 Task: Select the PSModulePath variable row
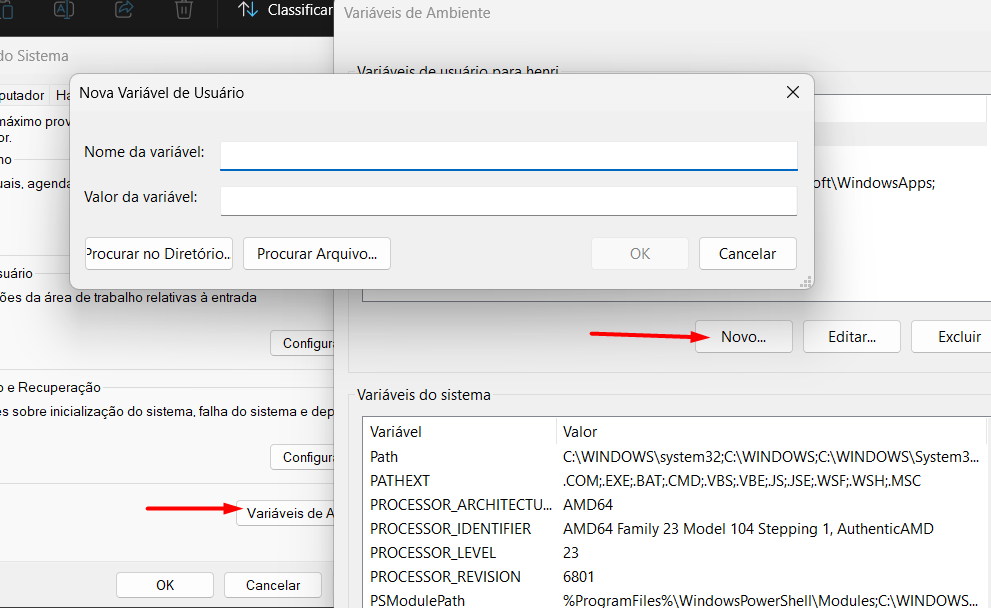tap(674, 600)
